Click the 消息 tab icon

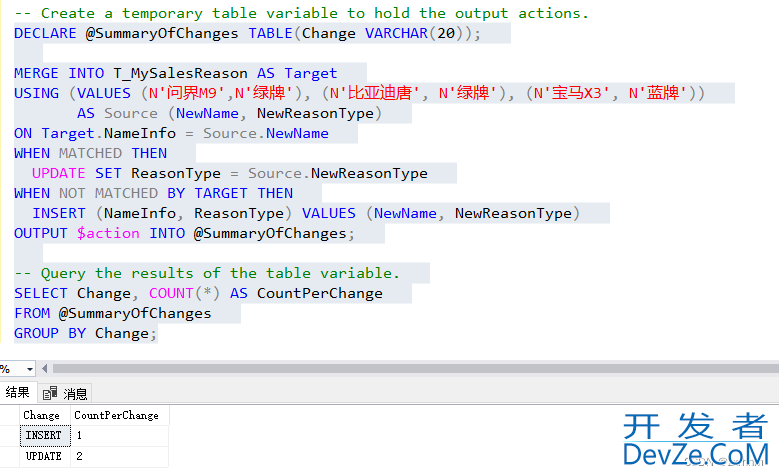tap(50, 393)
